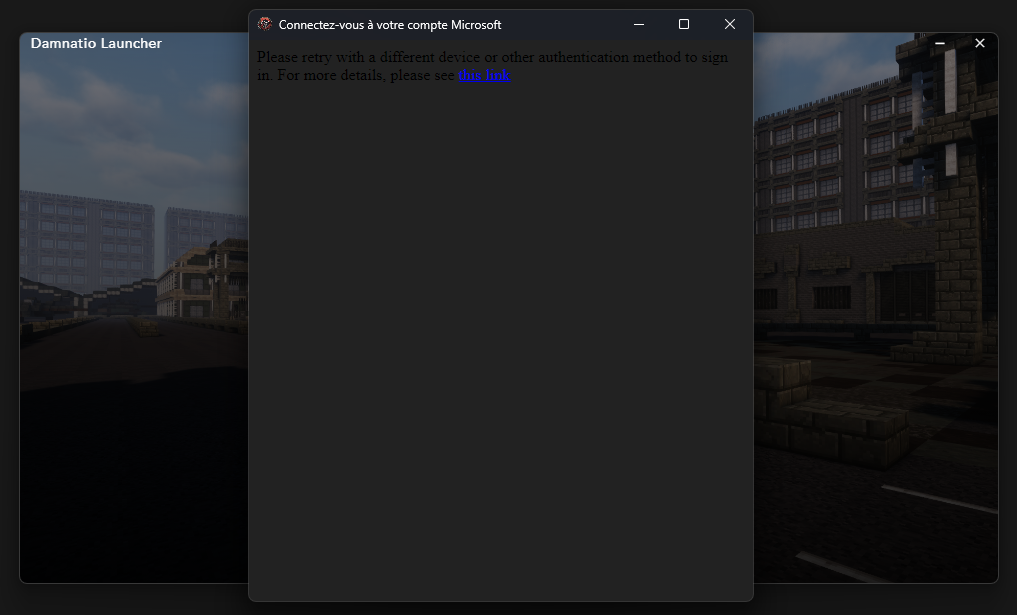1017x615 pixels.
Task: Maximize the Microsoft account sign-in window
Action: pos(684,24)
